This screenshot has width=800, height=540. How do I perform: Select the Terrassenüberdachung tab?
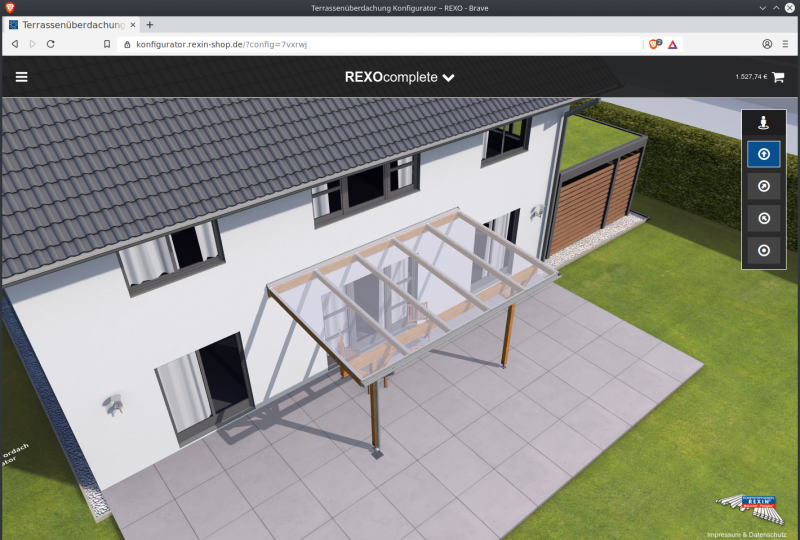pyautogui.click(x=70, y=24)
